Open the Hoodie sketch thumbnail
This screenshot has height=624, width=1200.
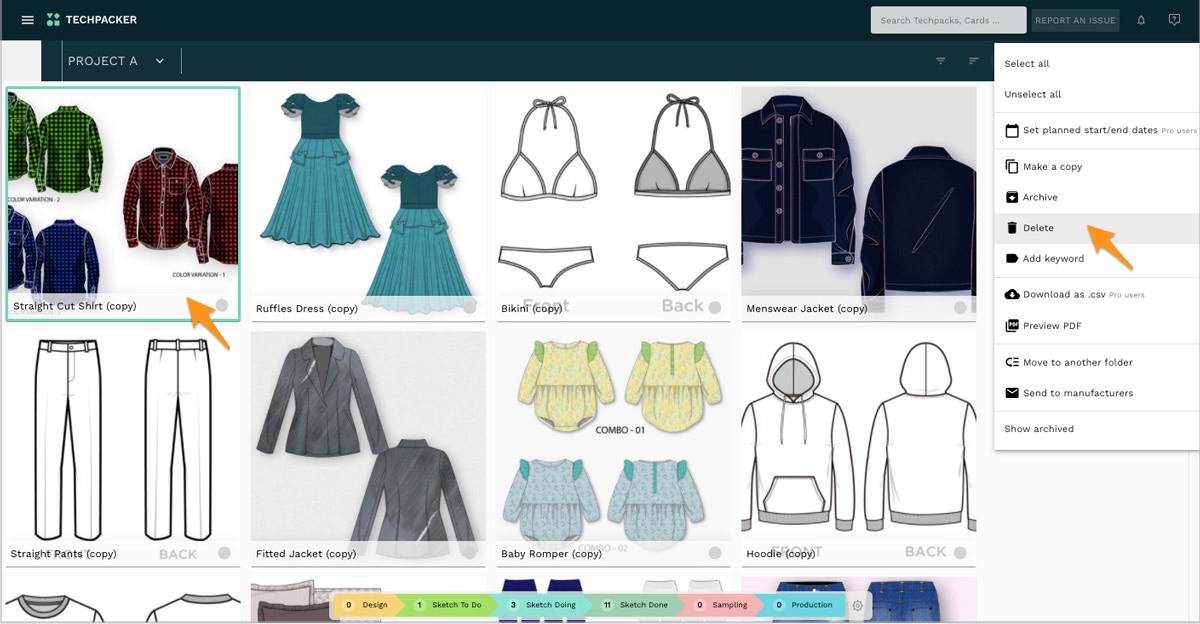click(x=858, y=437)
